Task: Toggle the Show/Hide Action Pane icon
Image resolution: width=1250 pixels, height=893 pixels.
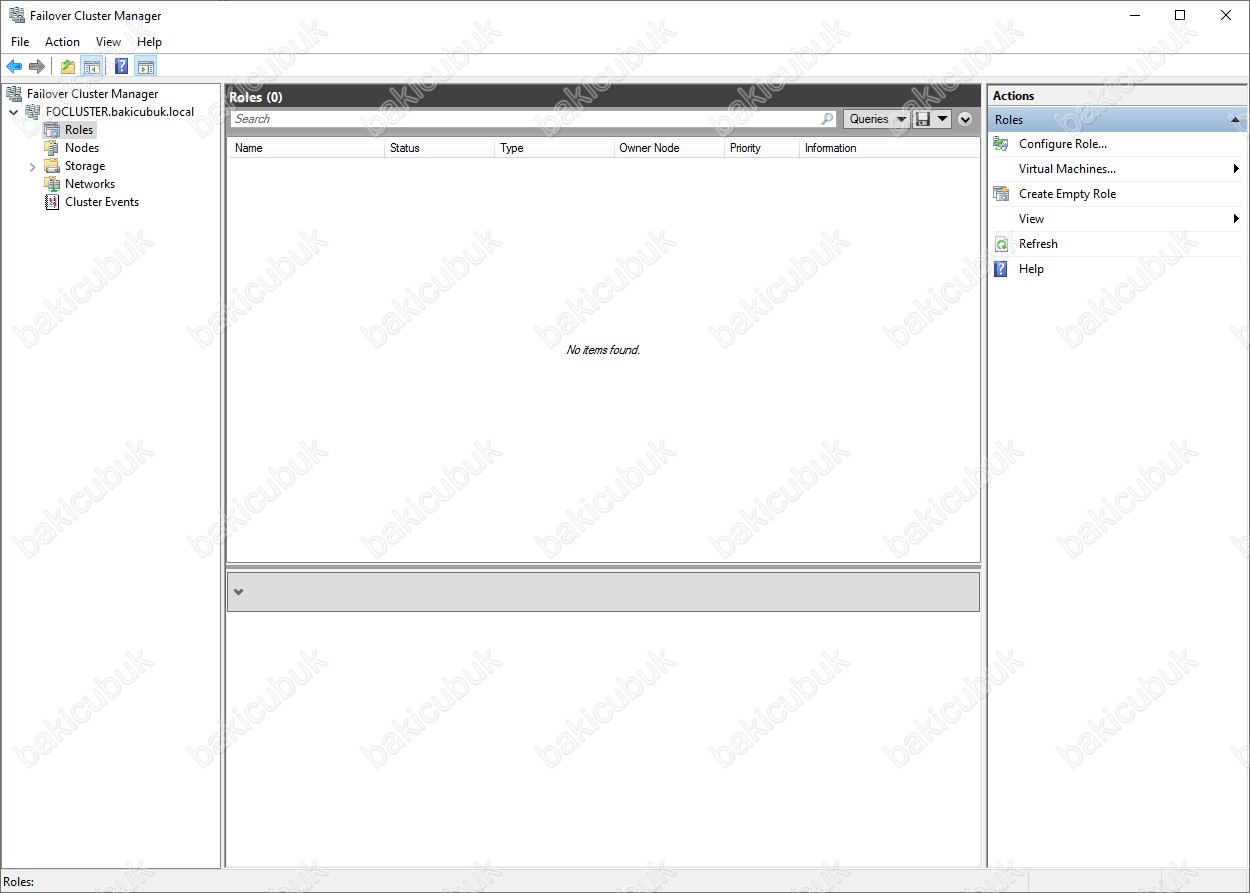Action: 146,67
